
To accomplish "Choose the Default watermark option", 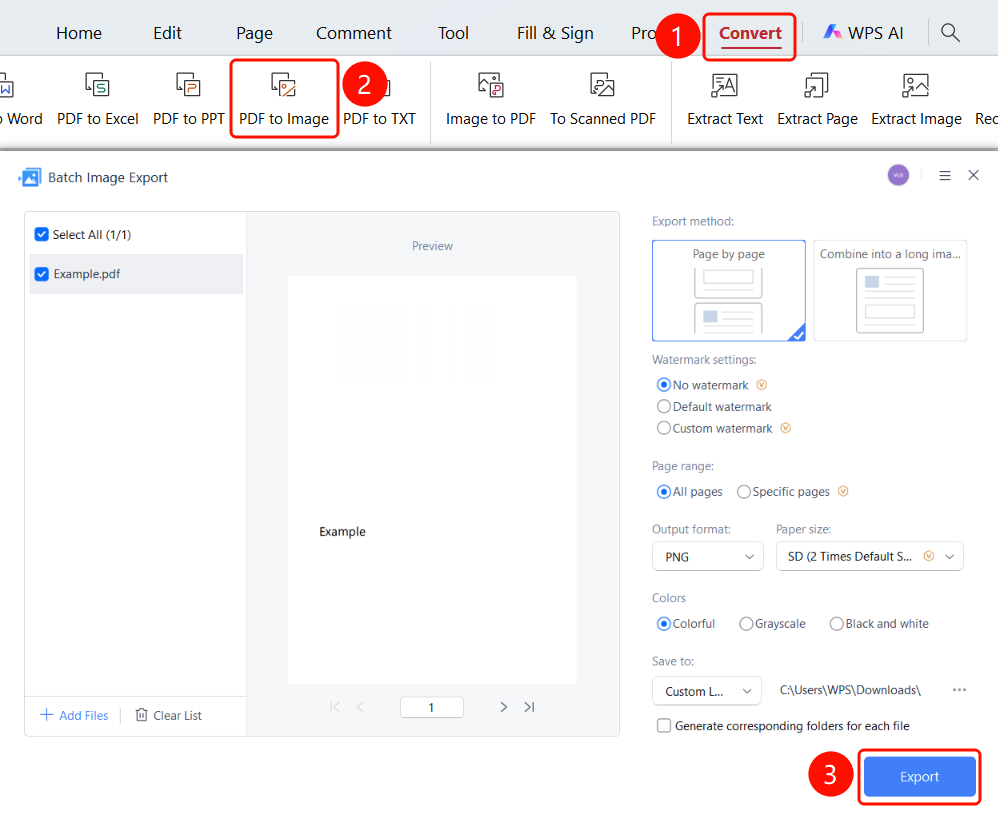I will 664,407.
